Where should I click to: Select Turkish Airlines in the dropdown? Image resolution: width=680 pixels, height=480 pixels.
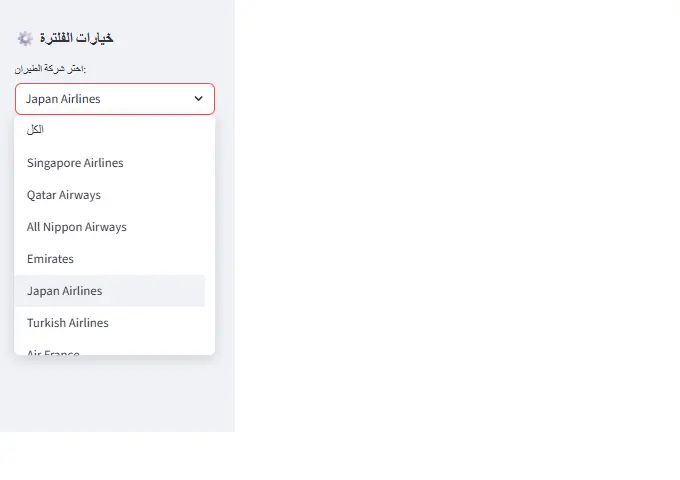tap(68, 323)
